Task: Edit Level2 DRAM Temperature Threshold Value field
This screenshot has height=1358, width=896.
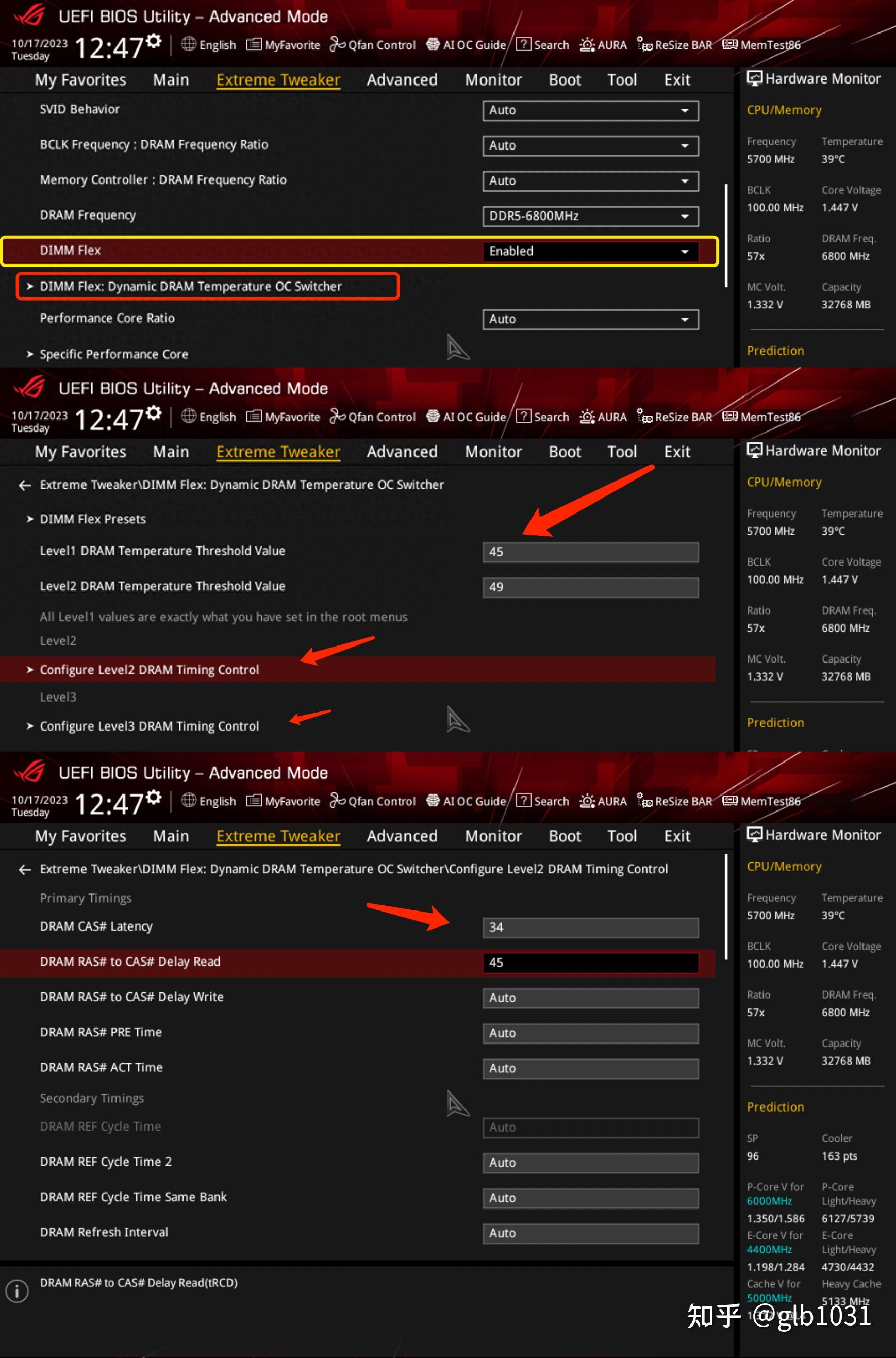Action: pos(590,587)
